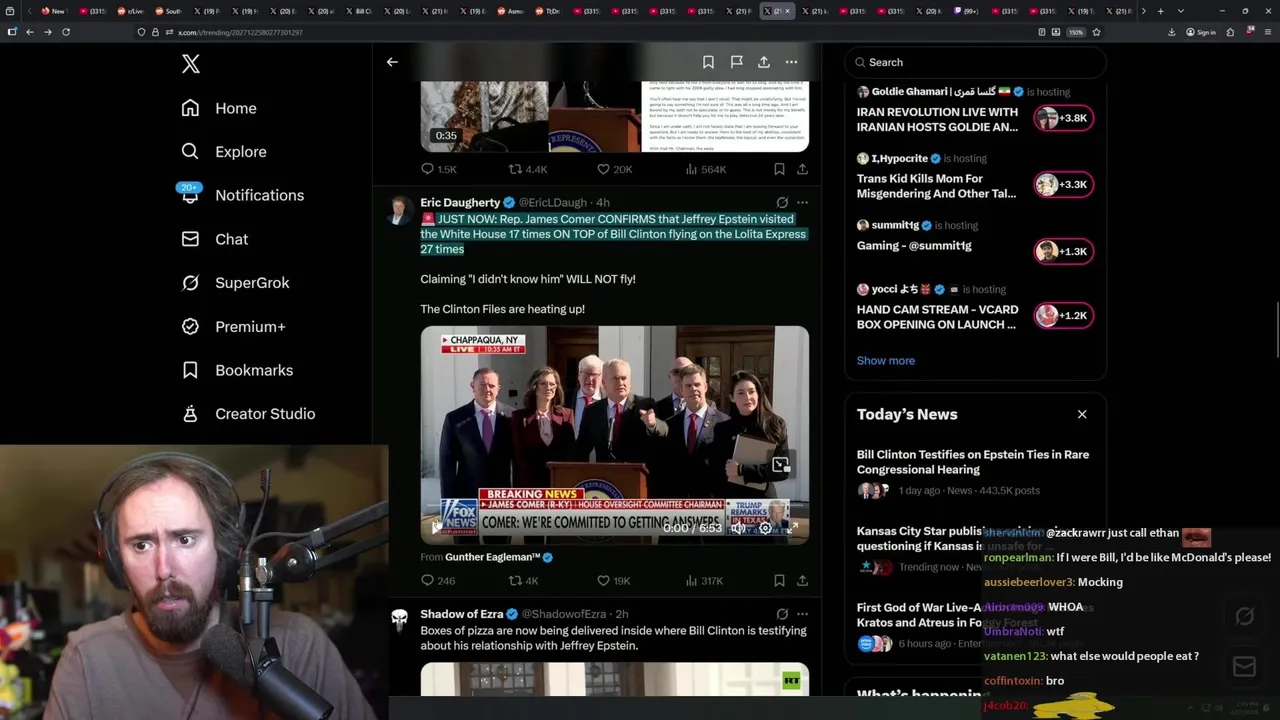Click browser back navigation arrow
This screenshot has width=1280, height=720.
[x=29, y=32]
